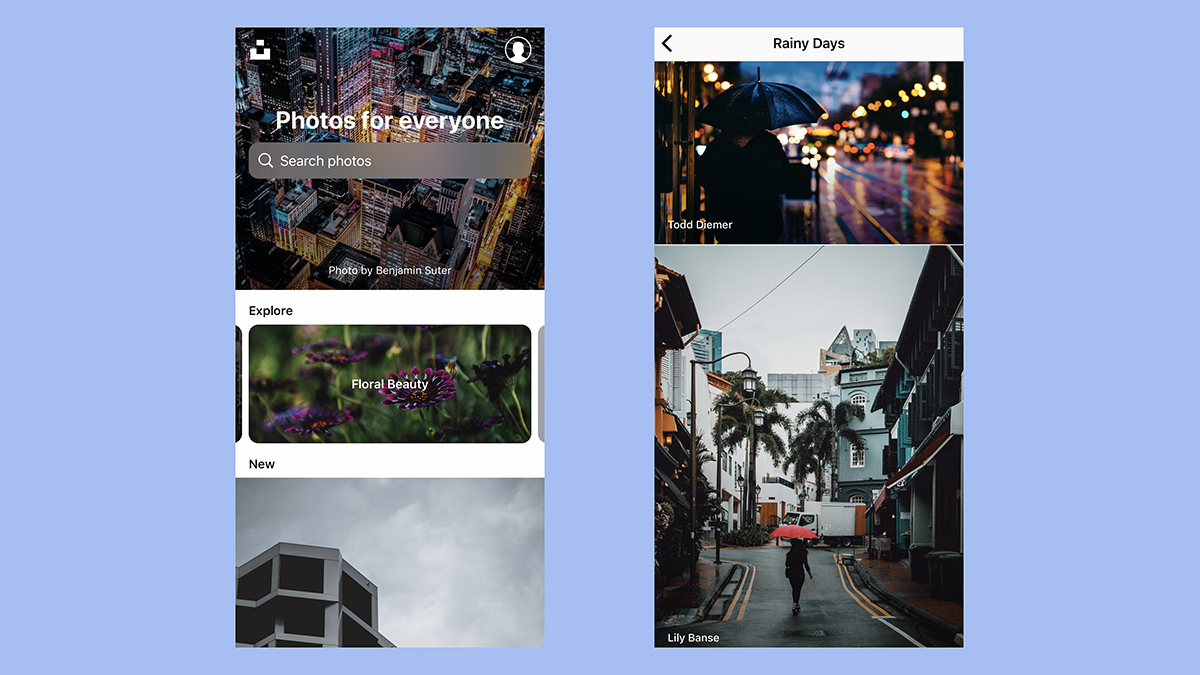Screen dimensions: 1200x675
Task: Click the New section heading
Action: [x=262, y=464]
